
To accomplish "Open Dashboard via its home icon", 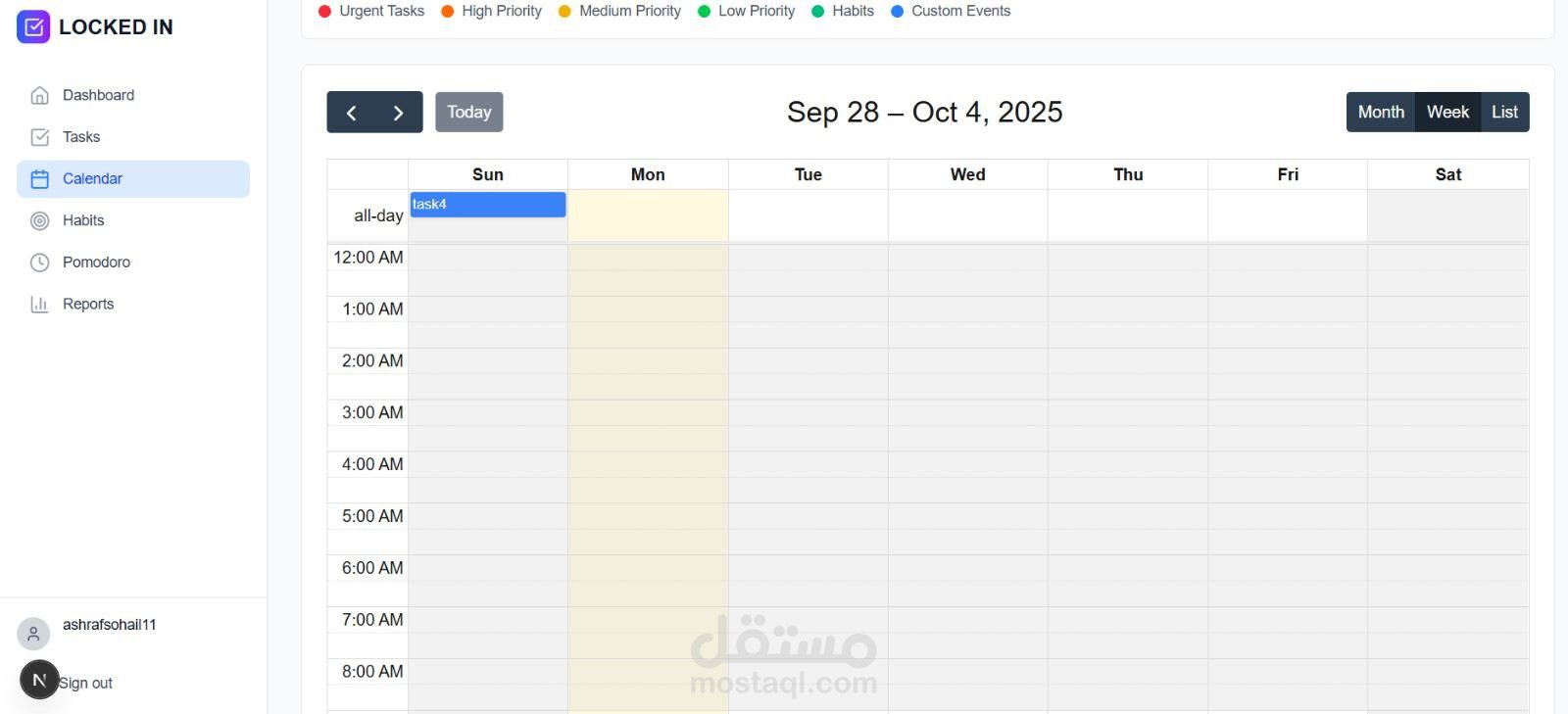I will (40, 95).
